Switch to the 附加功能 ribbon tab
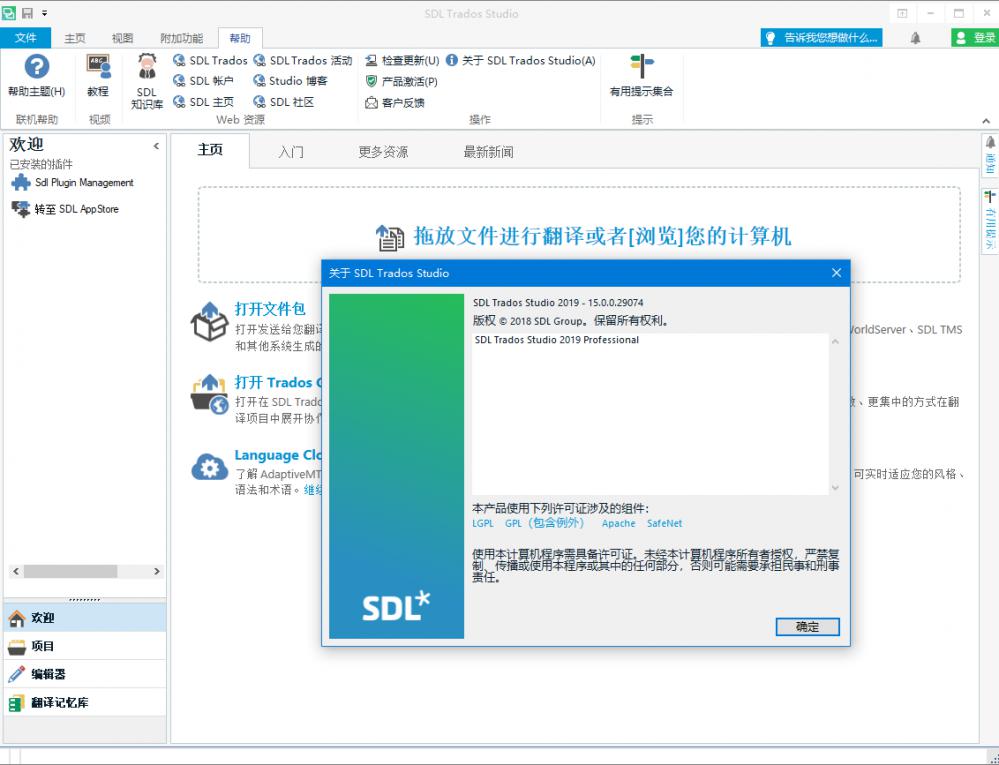This screenshot has width=999, height=765. coord(182,38)
